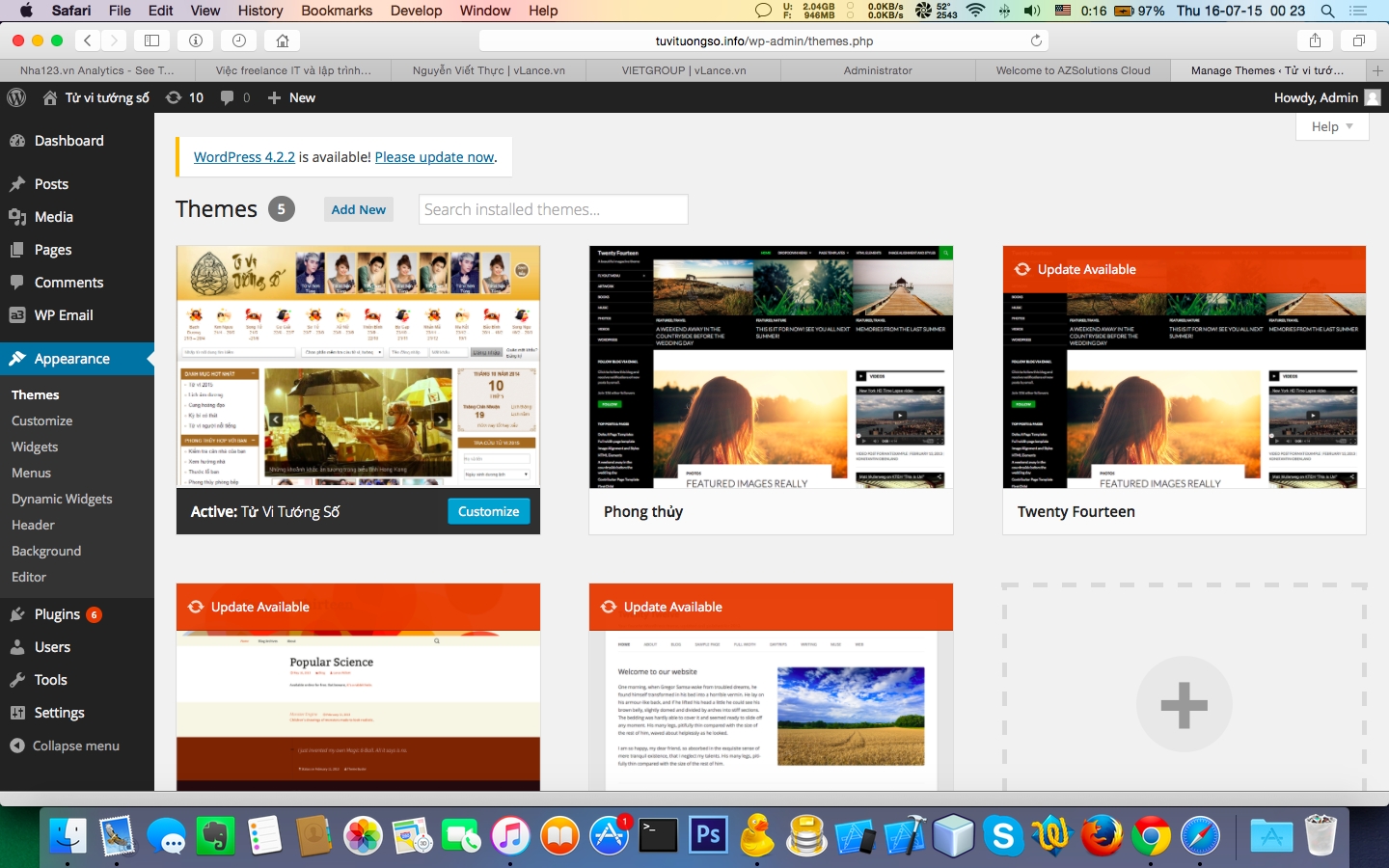Open the Howdy, Admin account menu
Image resolution: width=1389 pixels, height=868 pixels.
click(1327, 97)
